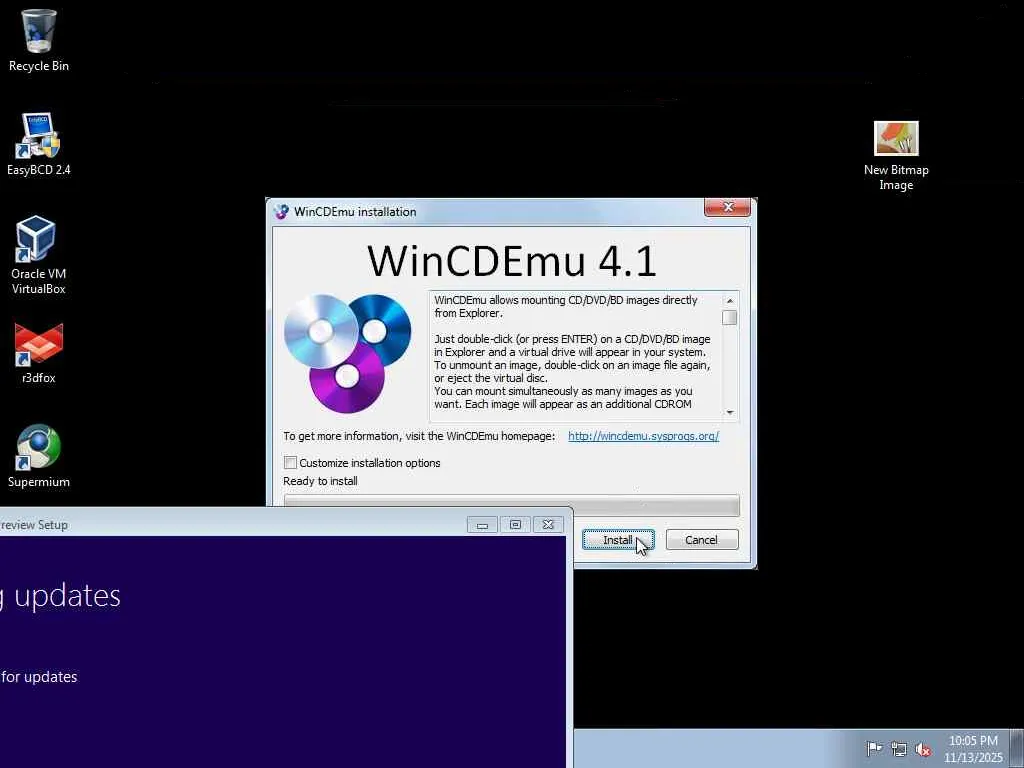The height and width of the screenshot is (768, 1024).
Task: Click the 'Ready to install' status text
Action: coord(320,481)
